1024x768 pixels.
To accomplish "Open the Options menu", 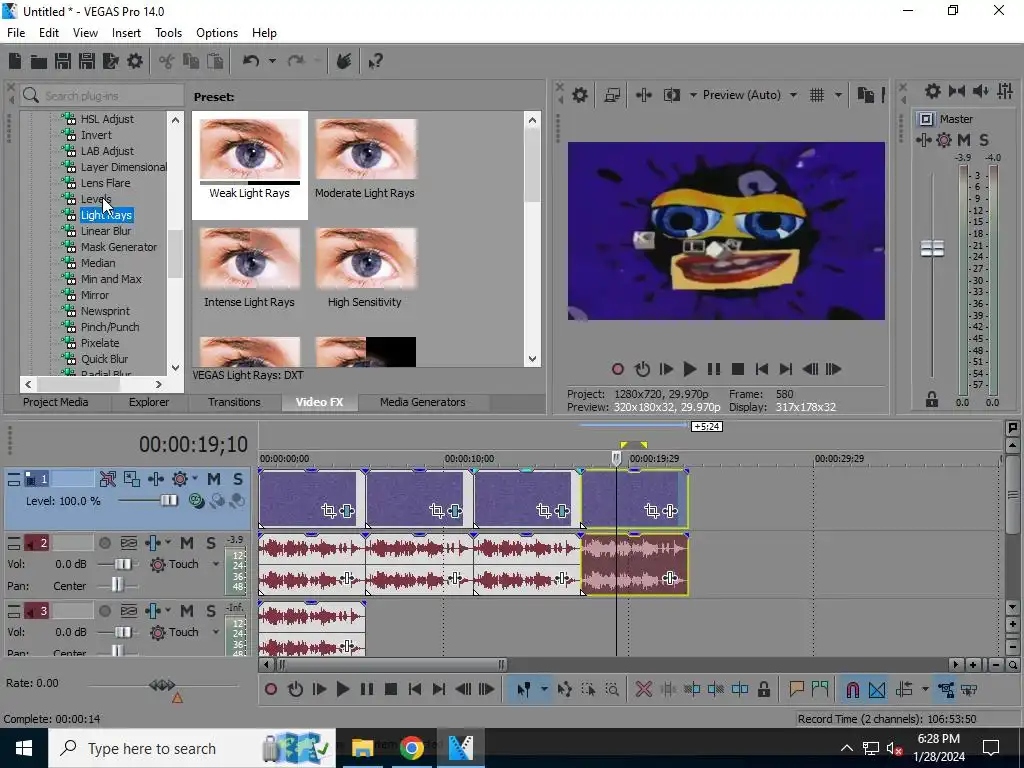I will 217,33.
